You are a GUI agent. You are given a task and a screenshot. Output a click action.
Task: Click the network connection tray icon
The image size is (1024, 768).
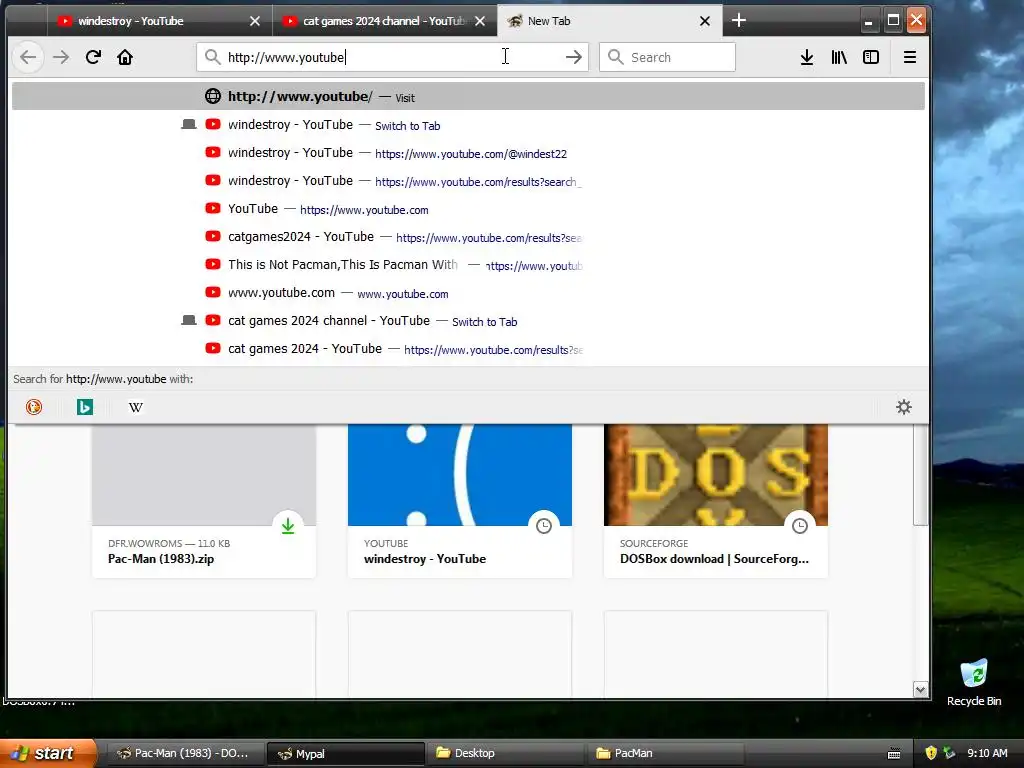(x=949, y=753)
